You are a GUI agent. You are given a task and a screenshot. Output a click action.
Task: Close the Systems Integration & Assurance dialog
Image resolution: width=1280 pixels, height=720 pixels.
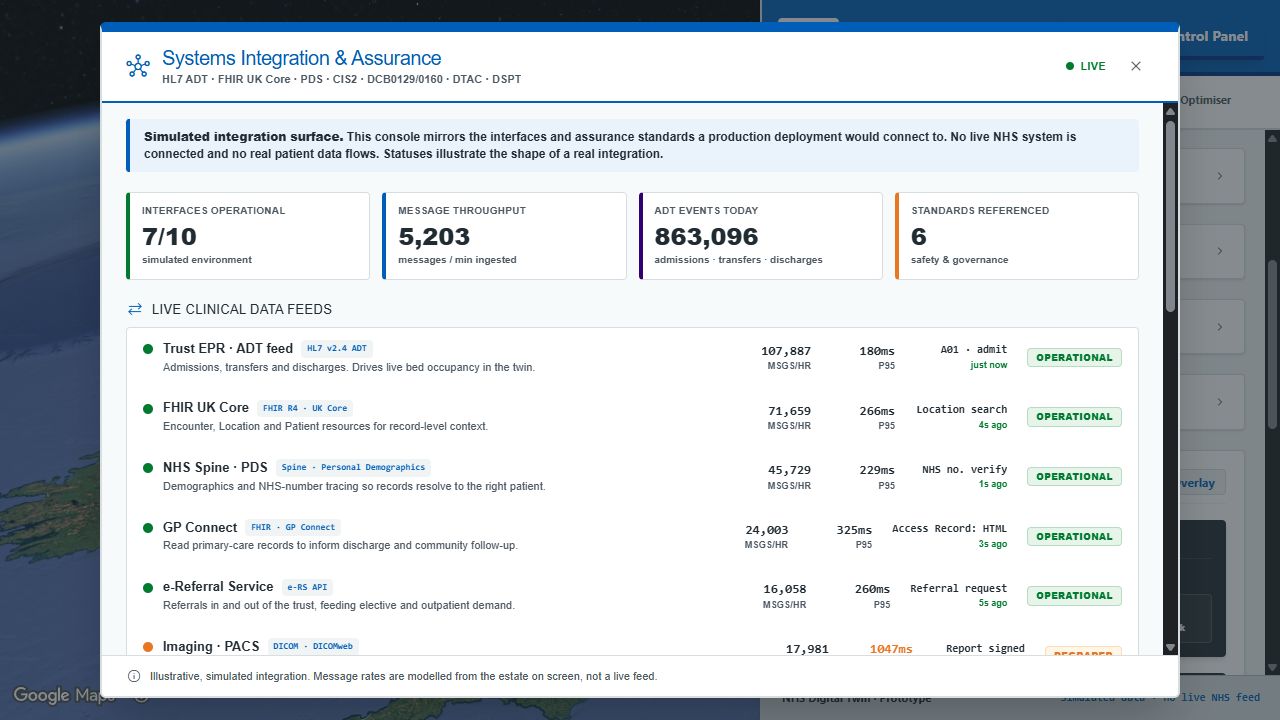1136,66
